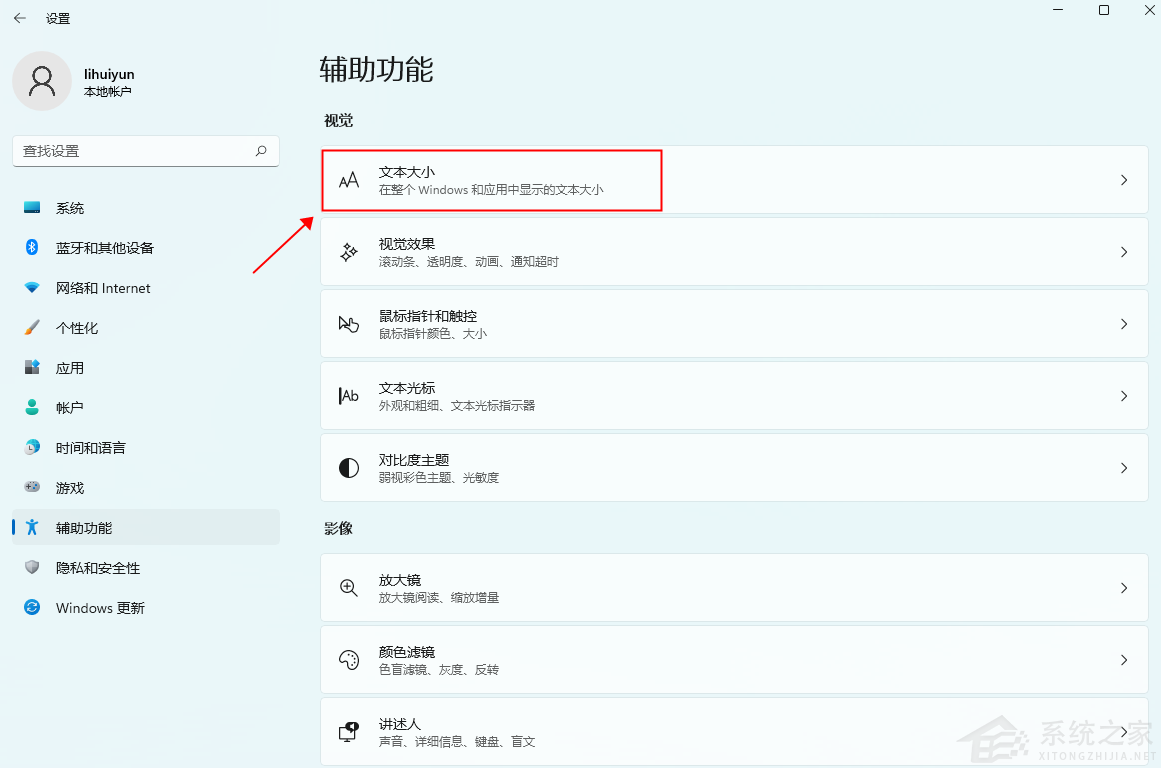Click the palette icon of 颜色滤镜

point(349,660)
